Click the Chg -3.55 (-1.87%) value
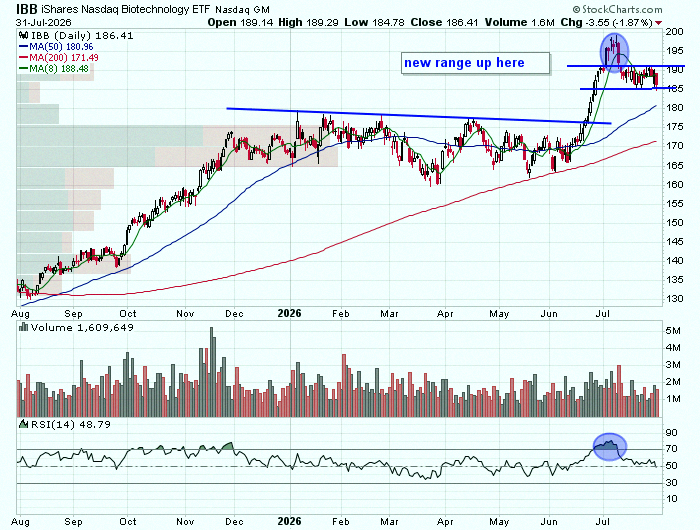 click(606, 22)
